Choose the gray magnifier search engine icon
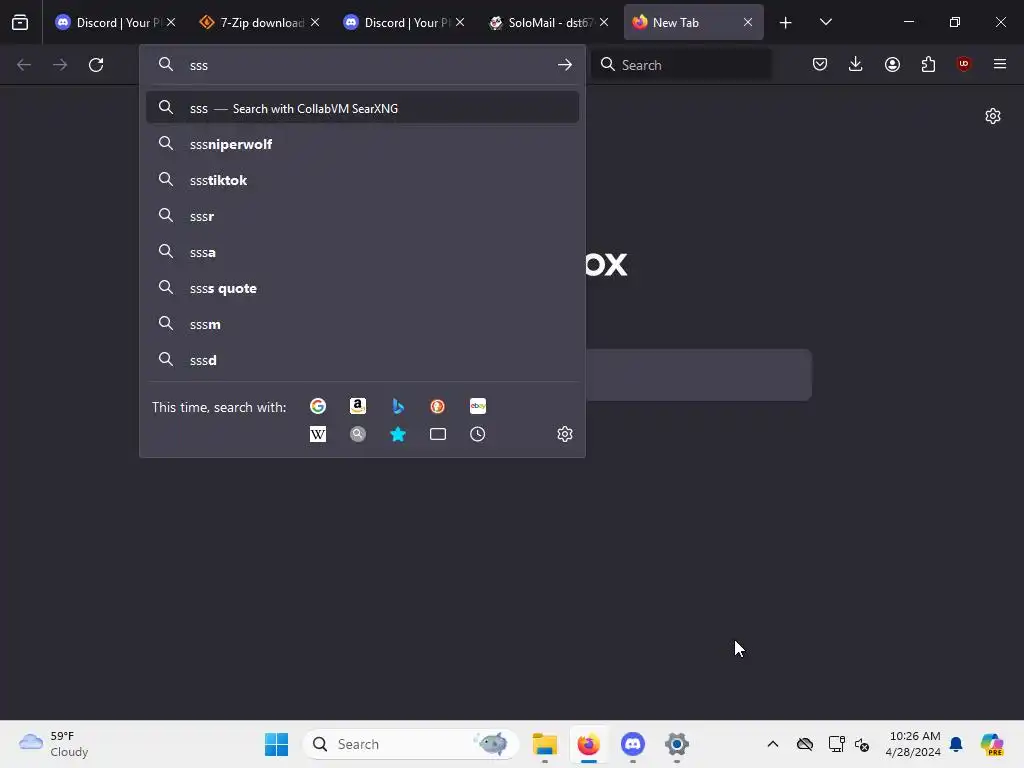Image resolution: width=1024 pixels, height=768 pixels. [358, 434]
